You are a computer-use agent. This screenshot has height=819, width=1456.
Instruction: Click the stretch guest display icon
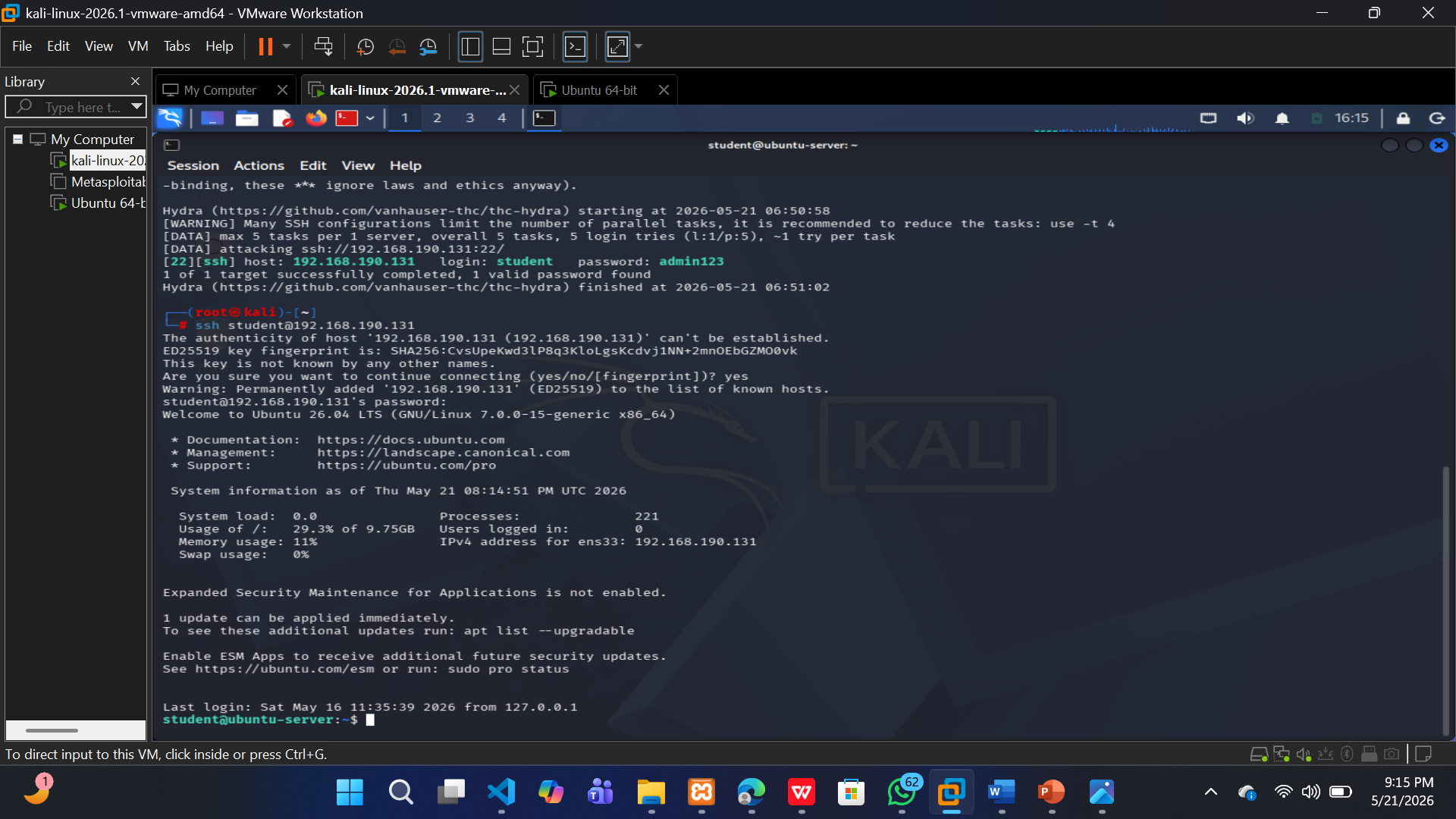[617, 47]
